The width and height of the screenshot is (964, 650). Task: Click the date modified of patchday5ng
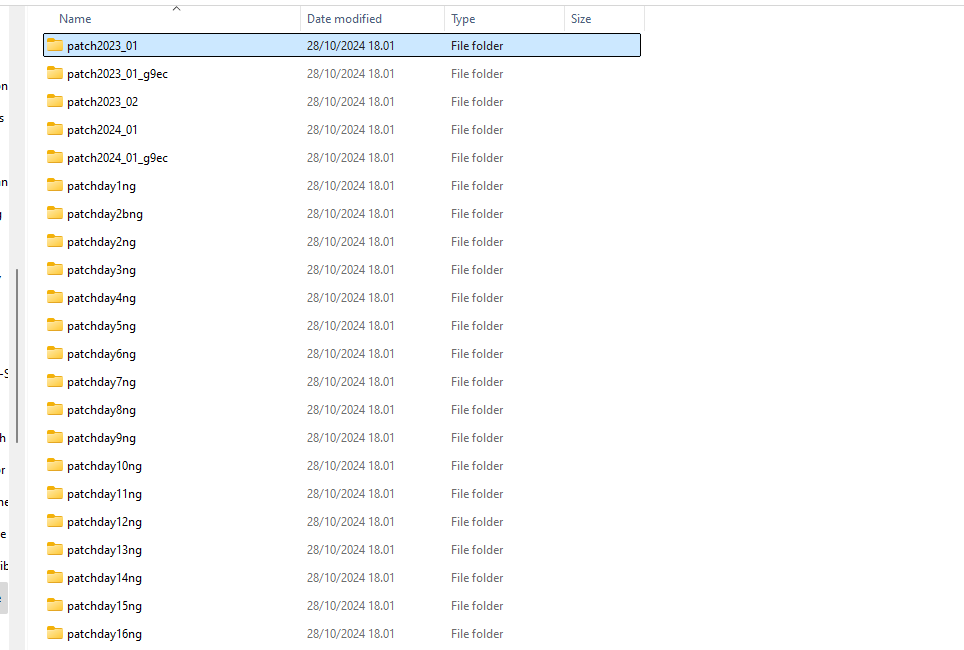[350, 325]
